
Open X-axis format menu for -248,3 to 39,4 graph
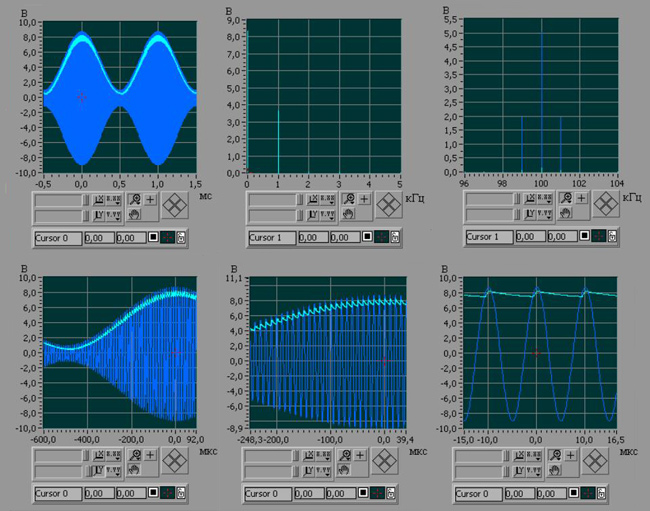click(x=323, y=456)
